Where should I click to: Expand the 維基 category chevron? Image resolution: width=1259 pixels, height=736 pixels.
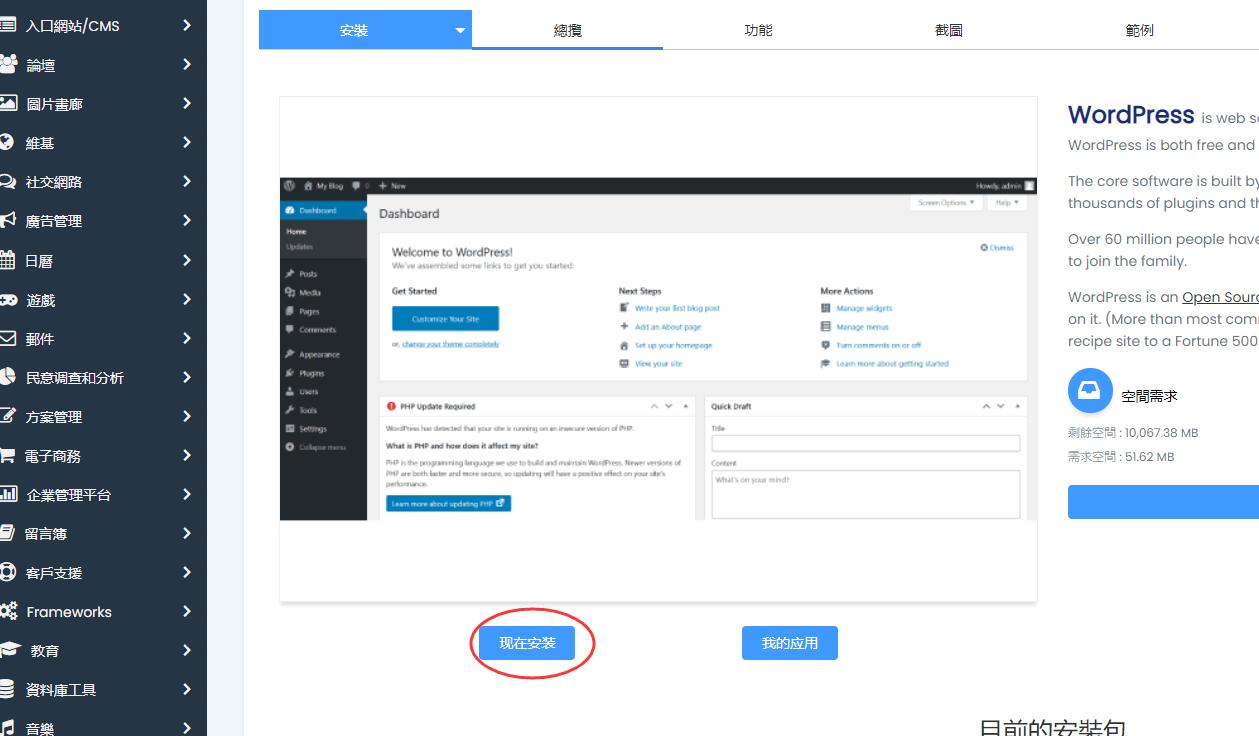tap(187, 142)
